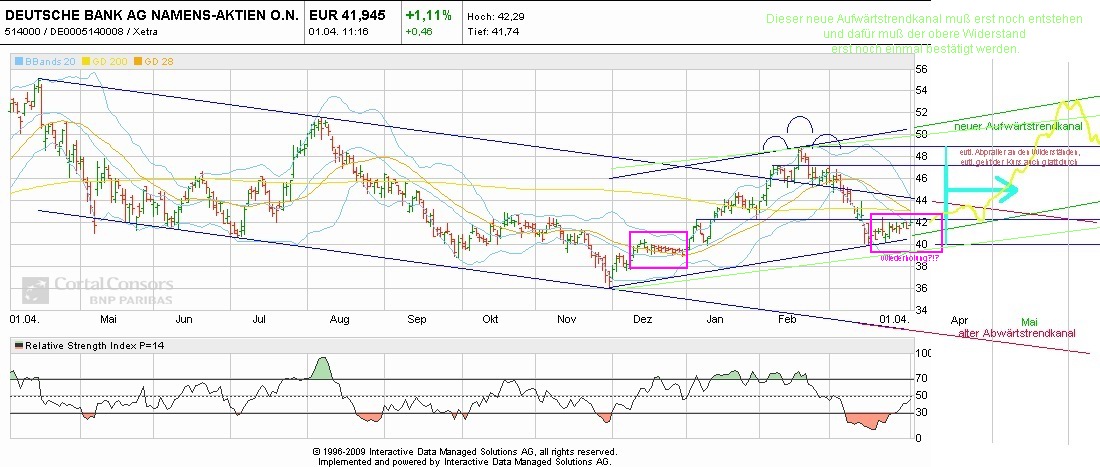Image resolution: width=1100 pixels, height=467 pixels.
Task: Click the GD 28 legend color square
Action: coord(139,62)
